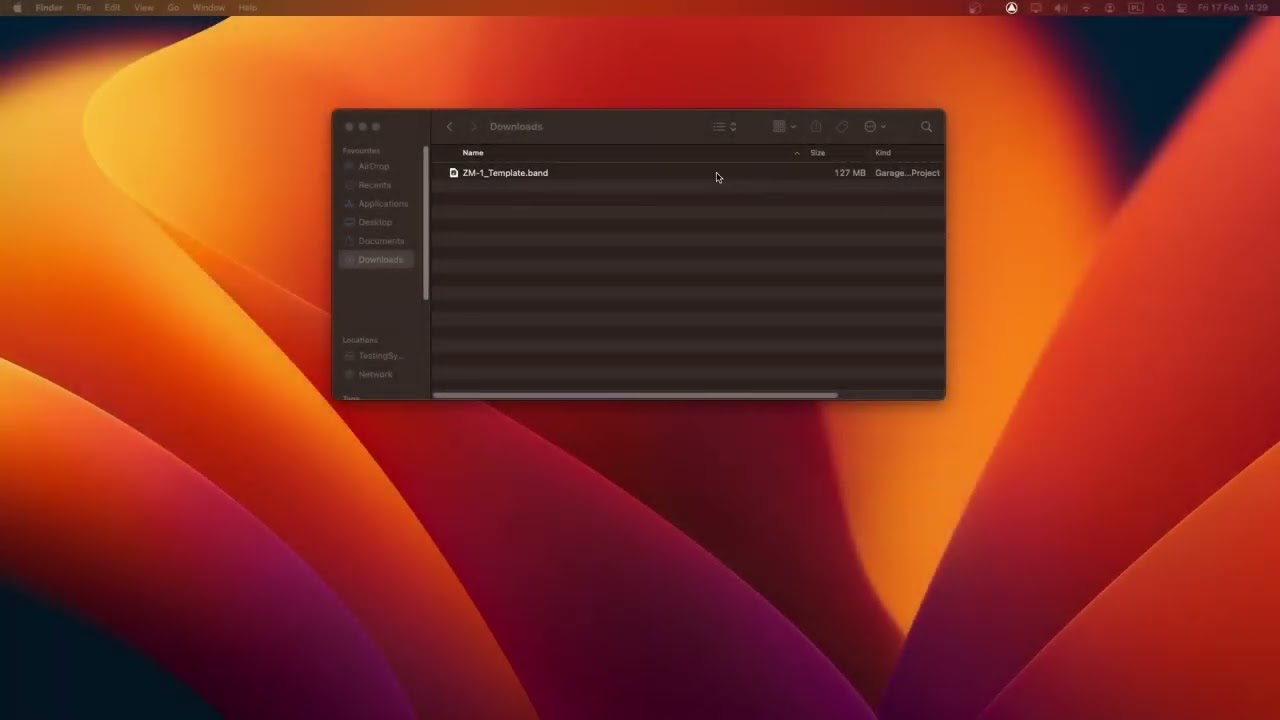The width and height of the screenshot is (1280, 720).
Task: Open Control Centre in the menu bar
Action: [x=1182, y=8]
